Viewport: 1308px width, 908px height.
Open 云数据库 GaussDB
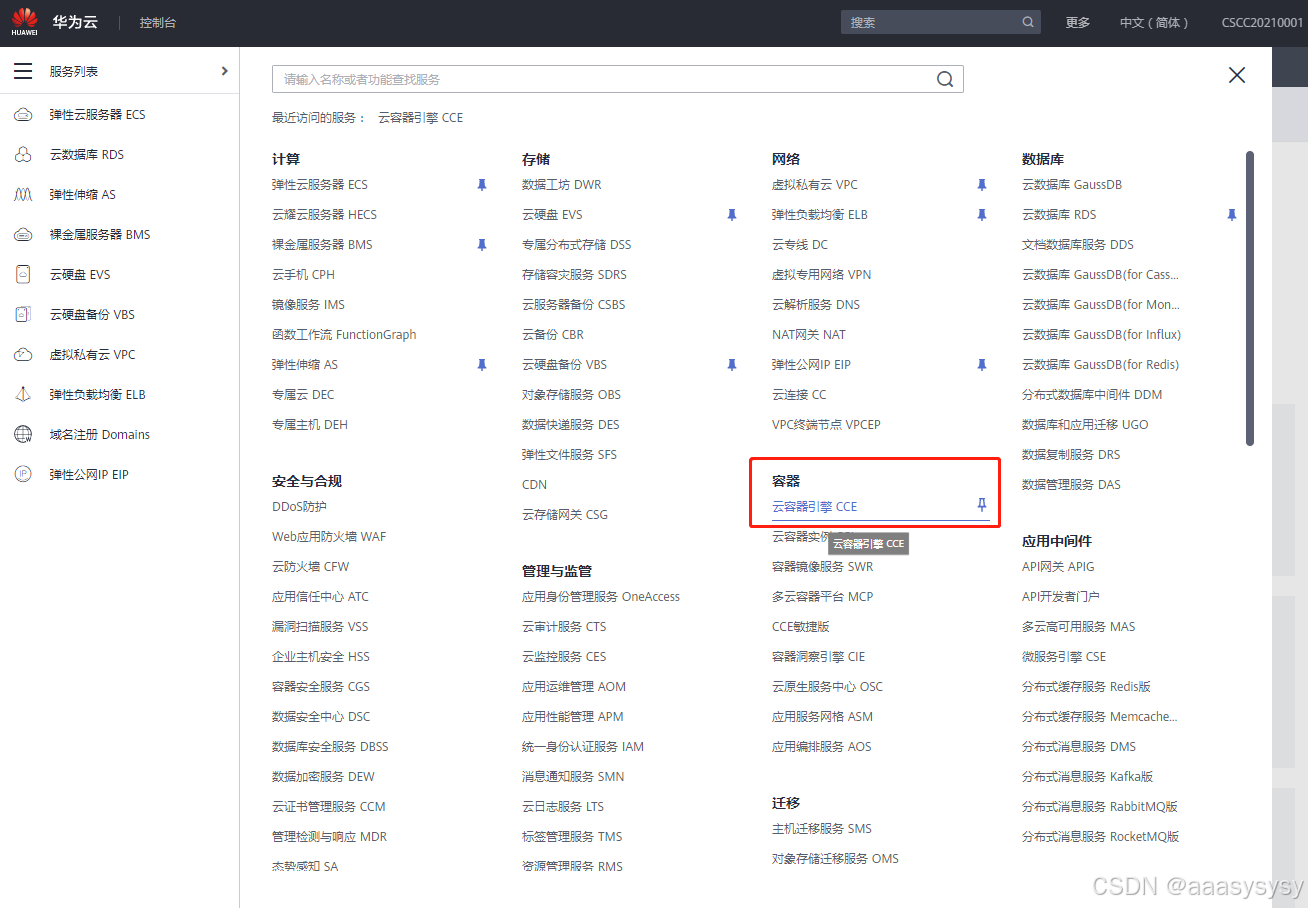pos(1072,185)
